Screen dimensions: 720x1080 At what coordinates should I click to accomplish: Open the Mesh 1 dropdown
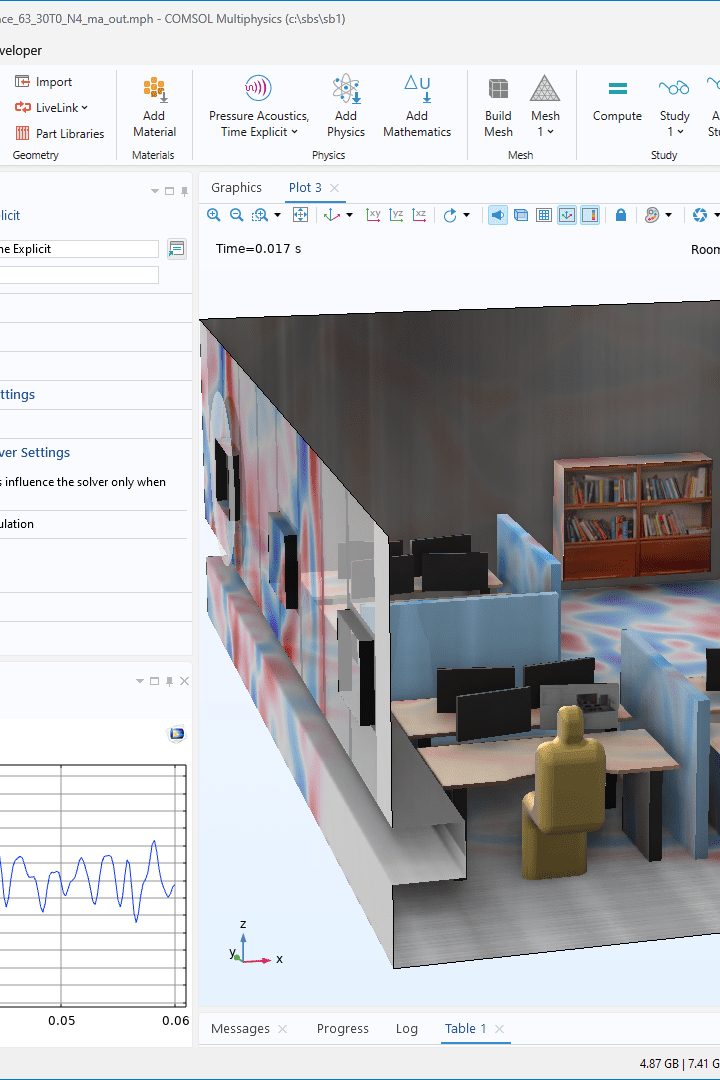tap(545, 107)
